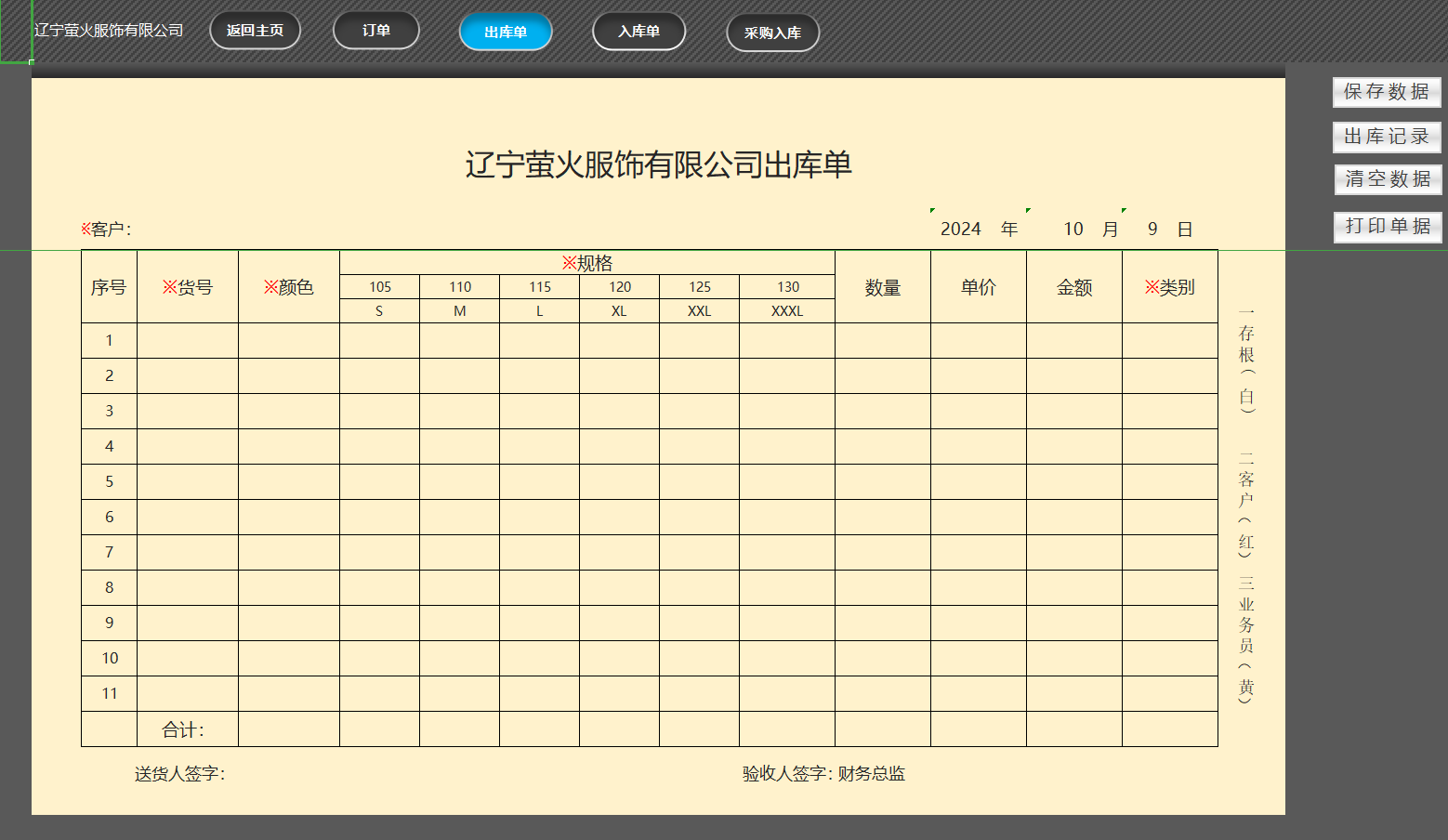Click the 单价 cell in row 5

pos(979,482)
